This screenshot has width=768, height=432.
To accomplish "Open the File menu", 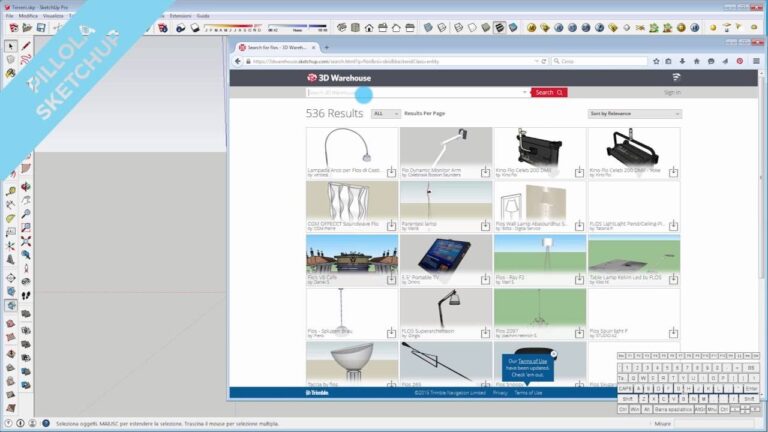I will (9, 16).
